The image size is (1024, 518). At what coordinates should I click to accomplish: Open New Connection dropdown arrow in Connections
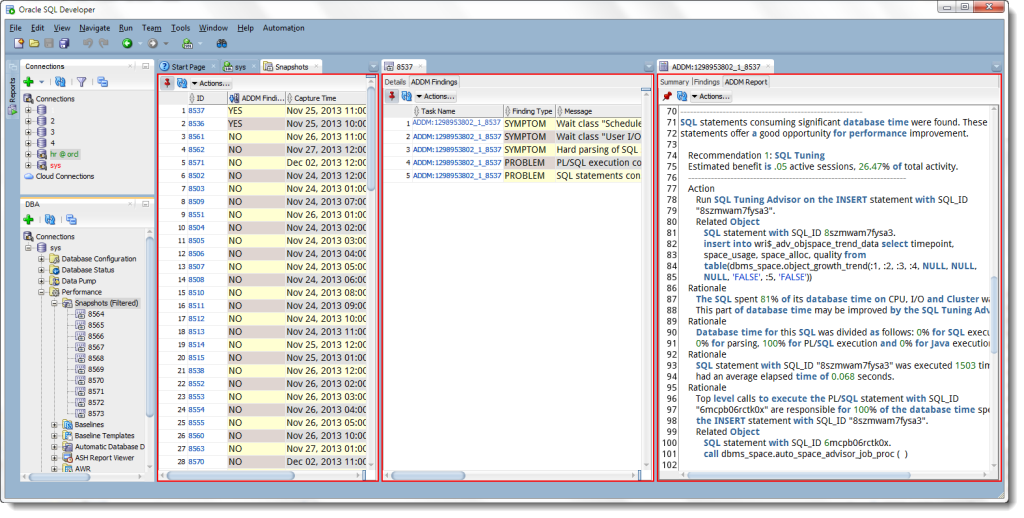tap(40, 82)
